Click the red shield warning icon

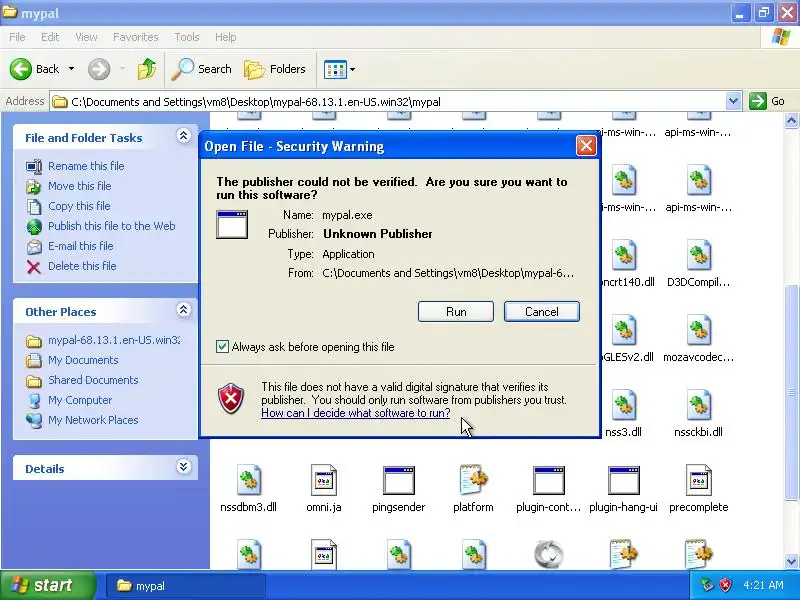point(231,398)
